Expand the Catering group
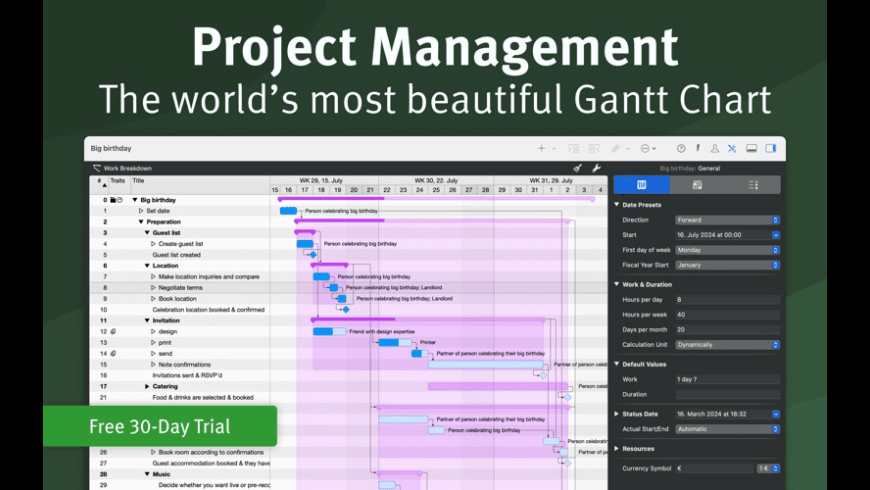870x490 pixels. coord(147,386)
